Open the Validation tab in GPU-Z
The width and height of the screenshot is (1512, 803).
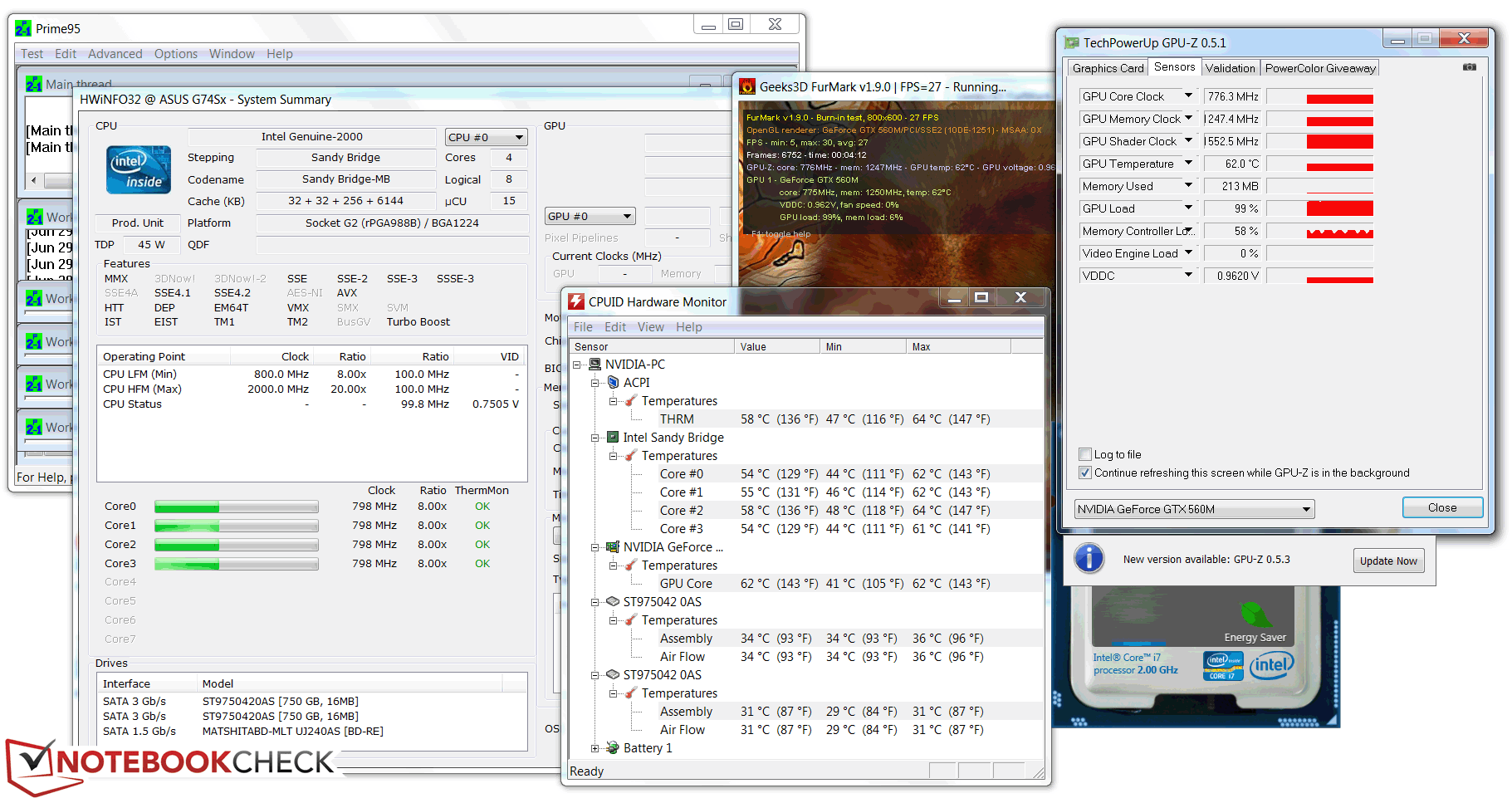[x=1230, y=68]
